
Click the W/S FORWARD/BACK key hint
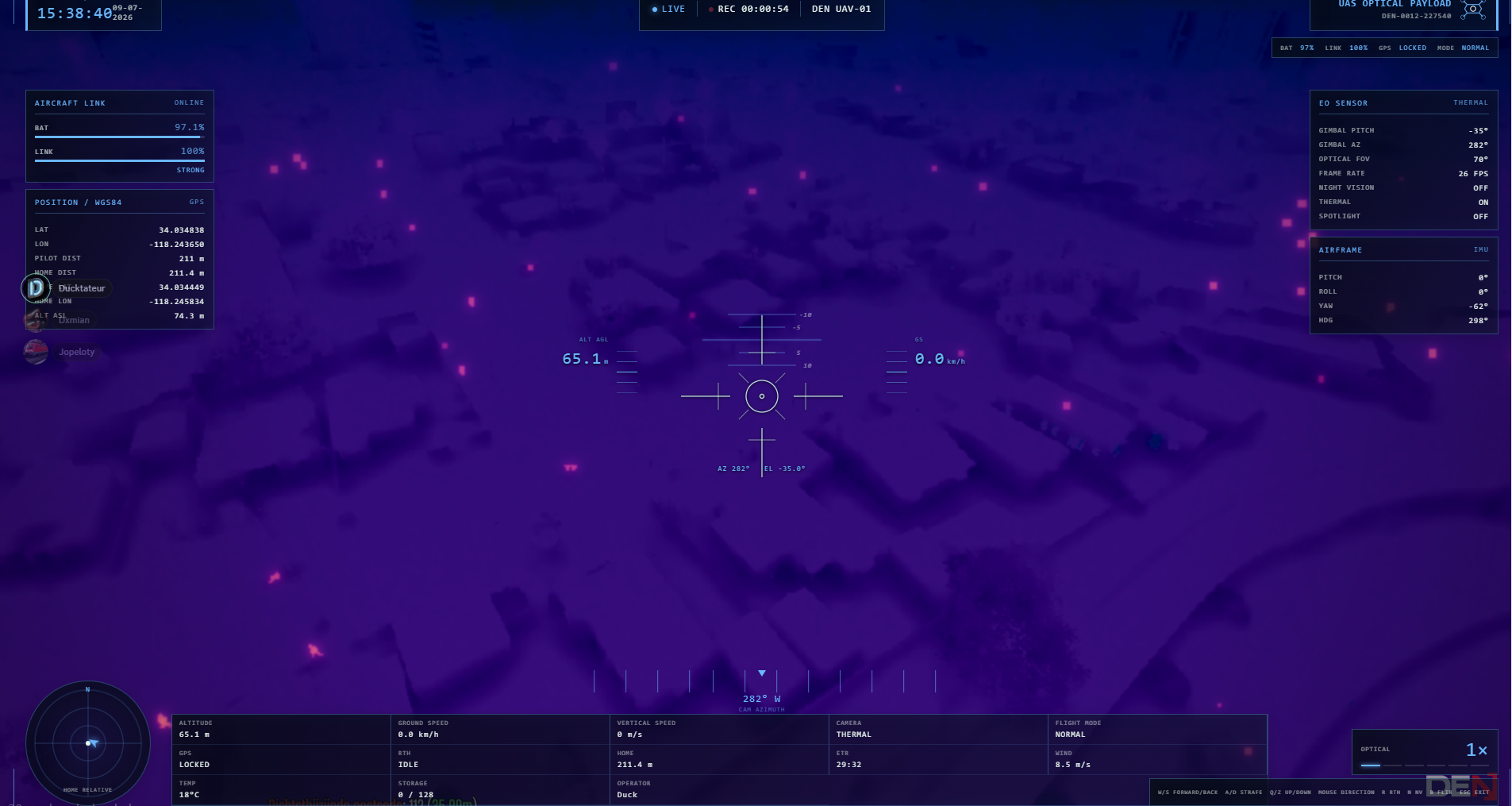click(1187, 792)
